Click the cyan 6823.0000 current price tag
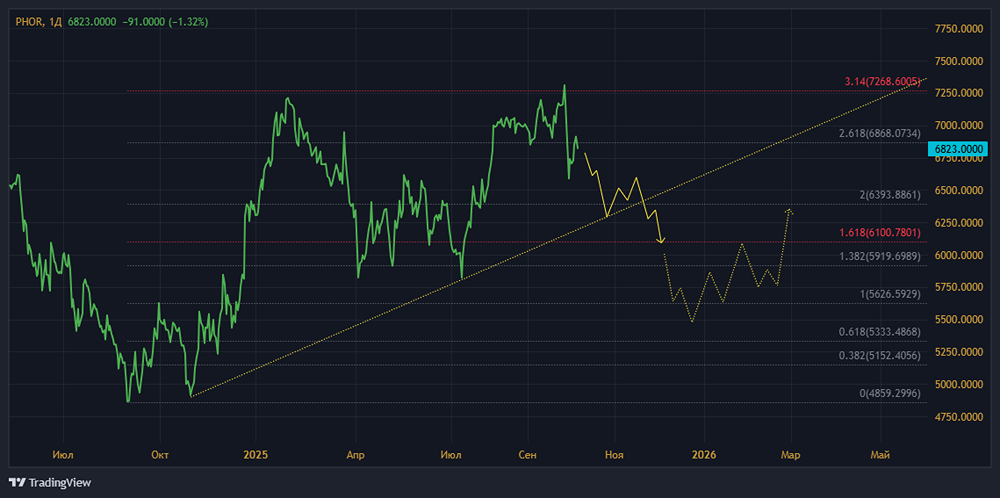This screenshot has height=498, width=1000. tap(959, 149)
